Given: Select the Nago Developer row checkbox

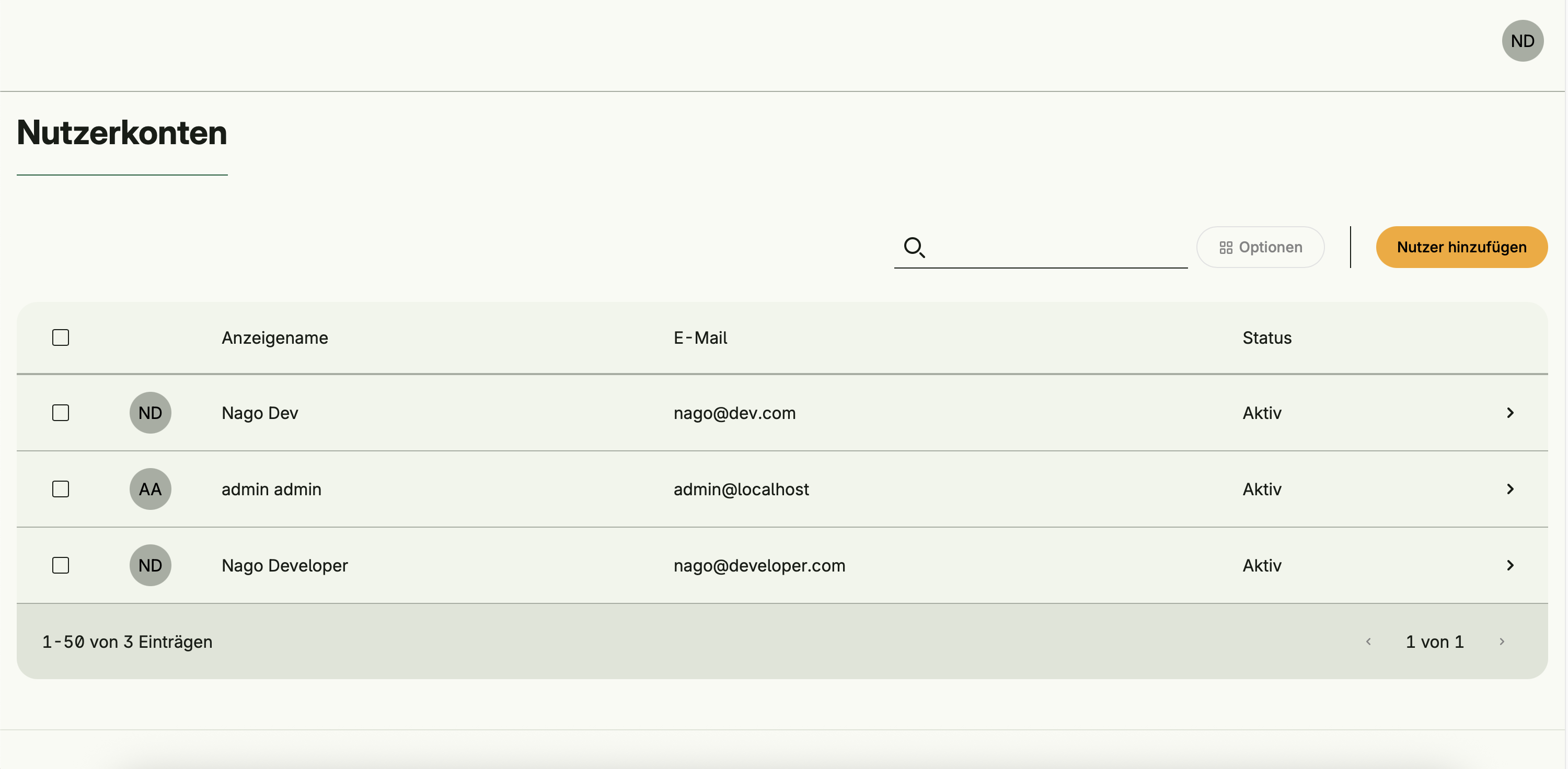Looking at the screenshot, I should pos(61,565).
